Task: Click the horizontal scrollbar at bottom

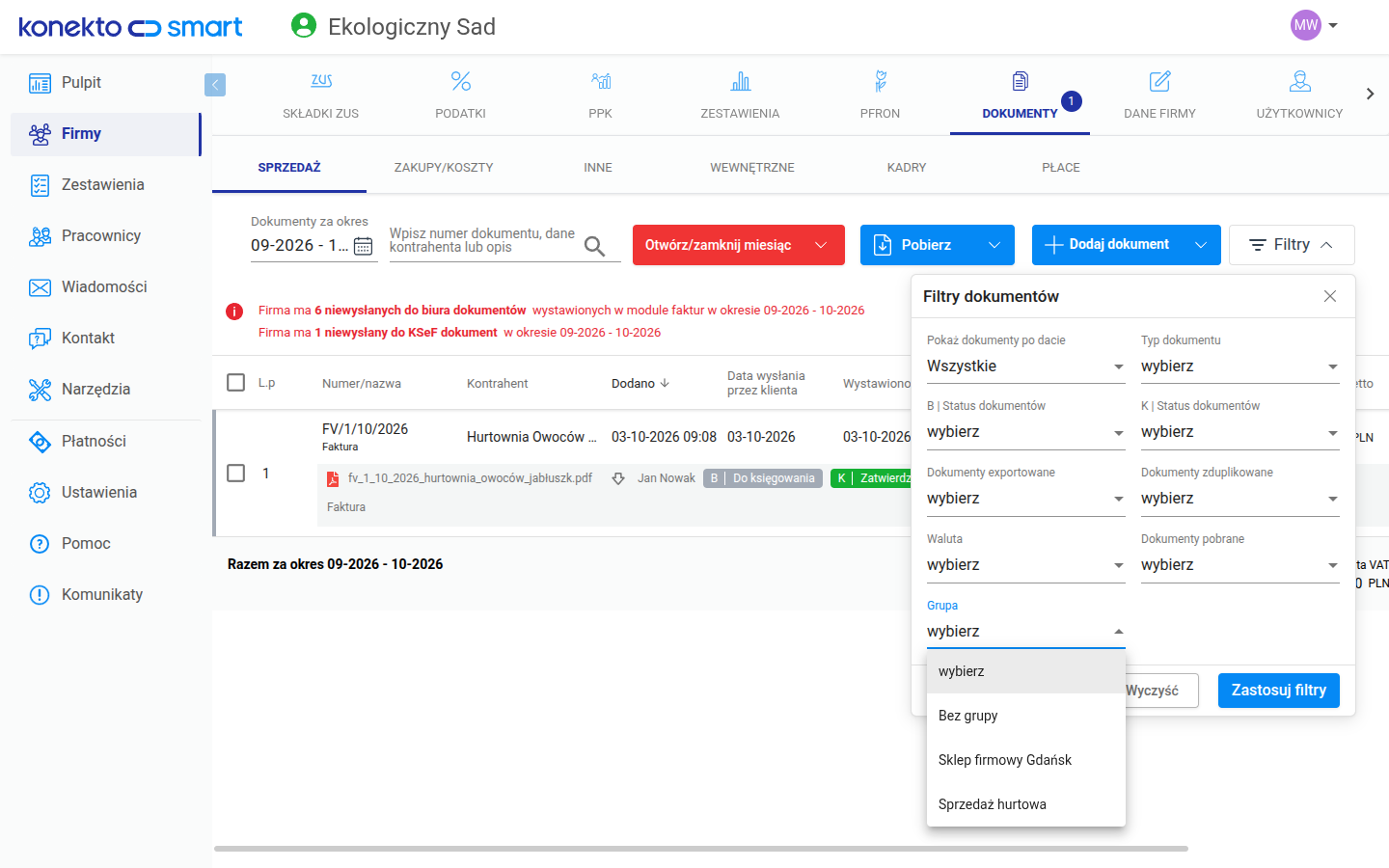Action: [x=701, y=849]
